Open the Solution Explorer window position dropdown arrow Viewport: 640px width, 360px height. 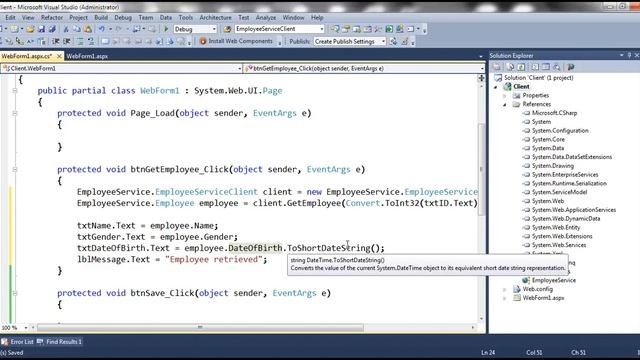pyautogui.click(x=622, y=55)
